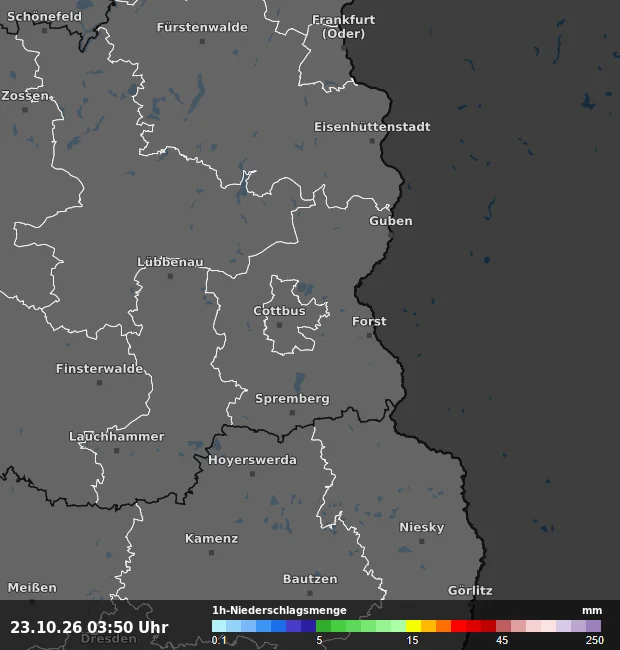Click the Meißen label

[32, 588]
